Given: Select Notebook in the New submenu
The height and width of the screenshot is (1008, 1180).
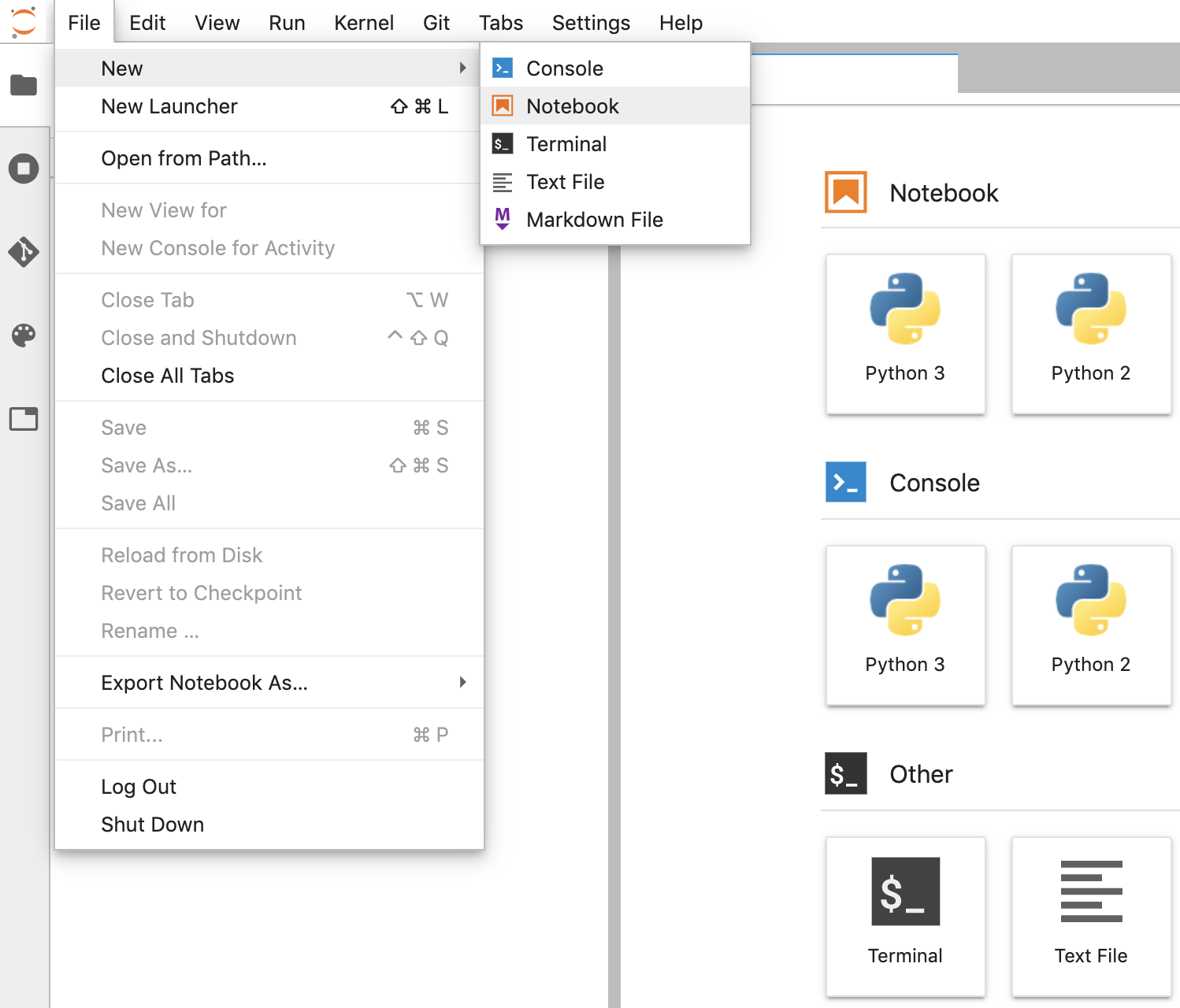Looking at the screenshot, I should point(573,106).
